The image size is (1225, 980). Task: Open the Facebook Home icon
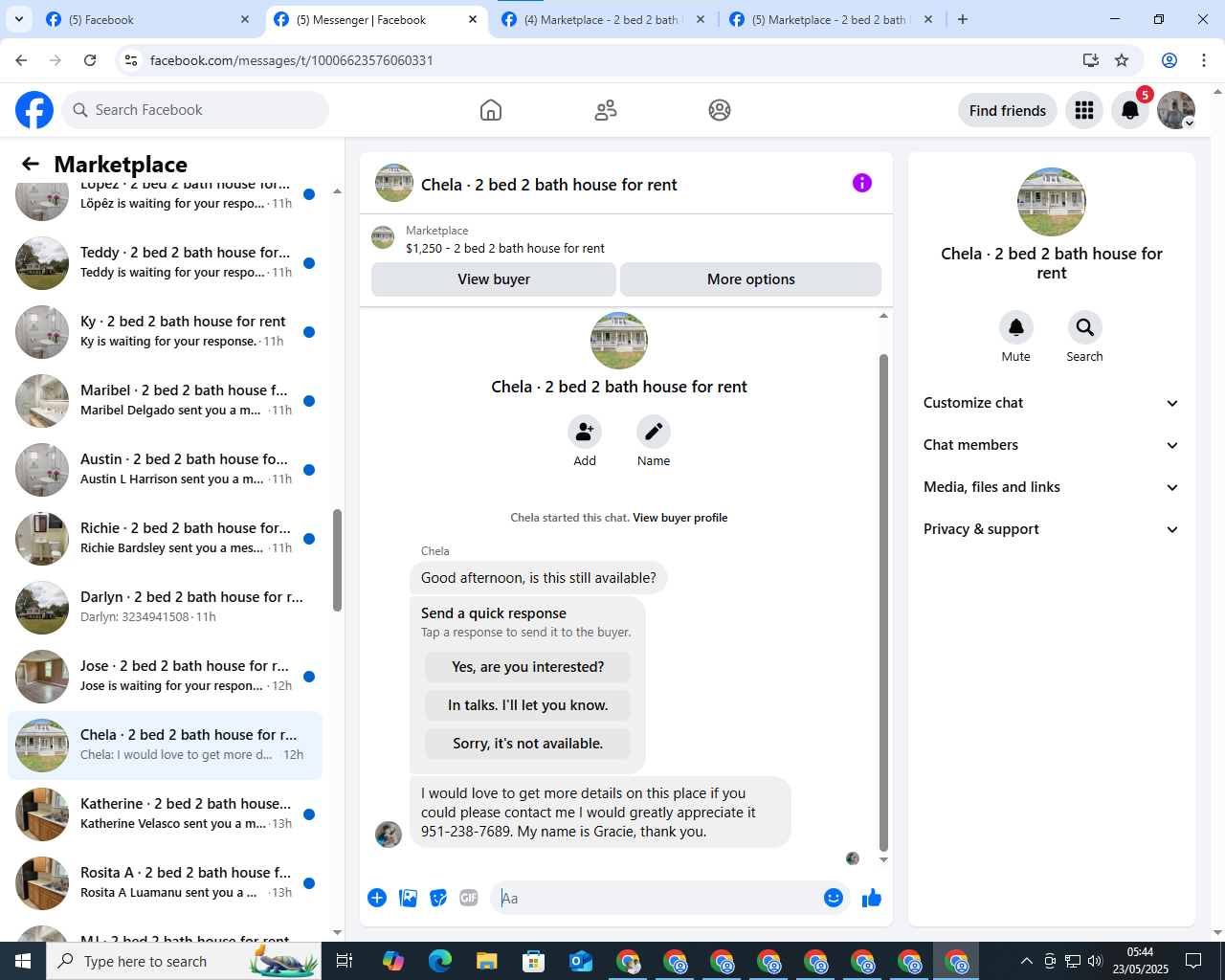[491, 110]
